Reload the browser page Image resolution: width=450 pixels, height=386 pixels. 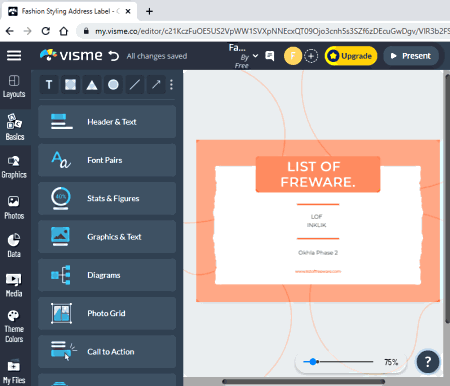click(46, 31)
